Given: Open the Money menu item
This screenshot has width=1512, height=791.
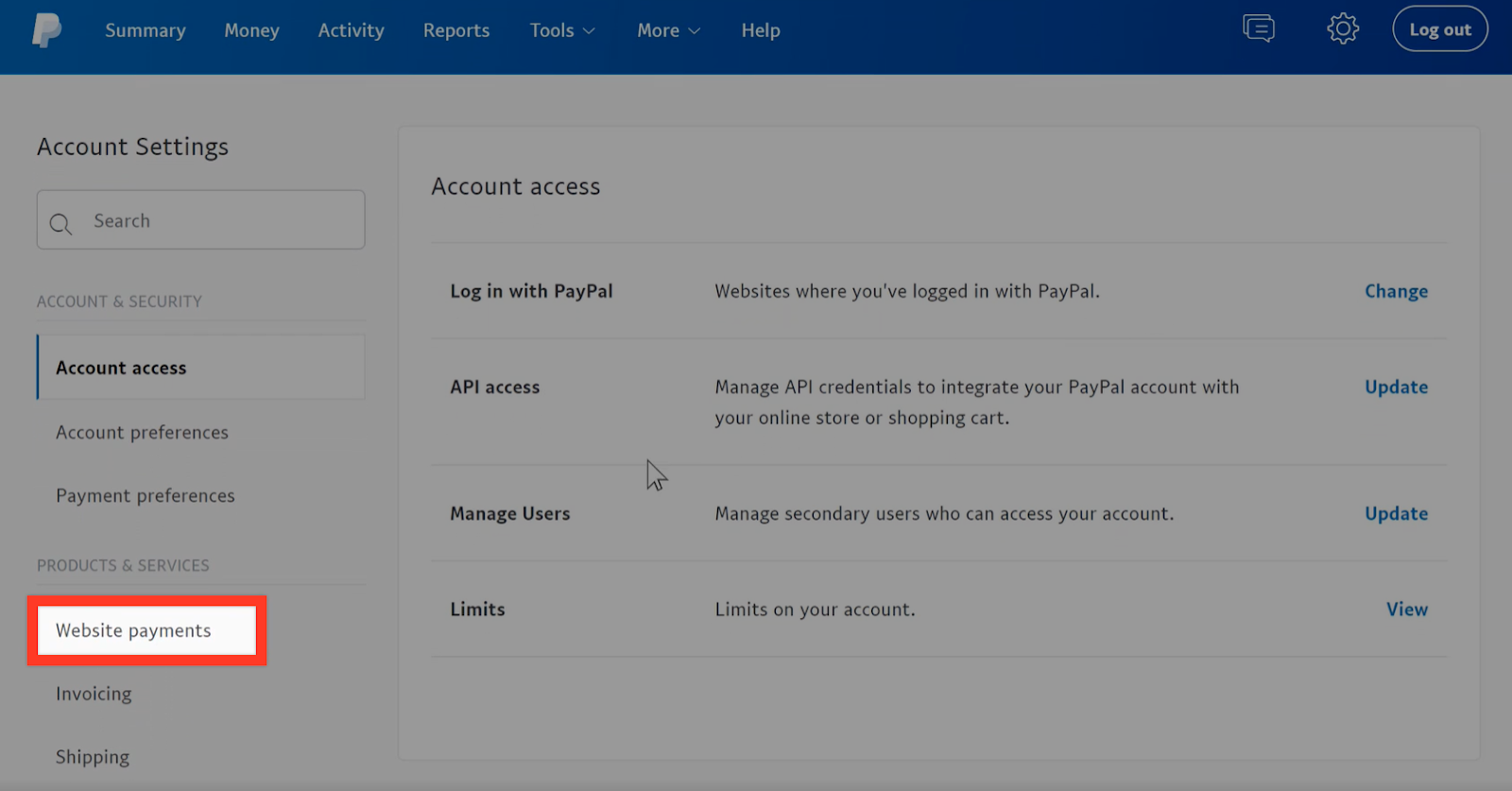Looking at the screenshot, I should tap(251, 30).
